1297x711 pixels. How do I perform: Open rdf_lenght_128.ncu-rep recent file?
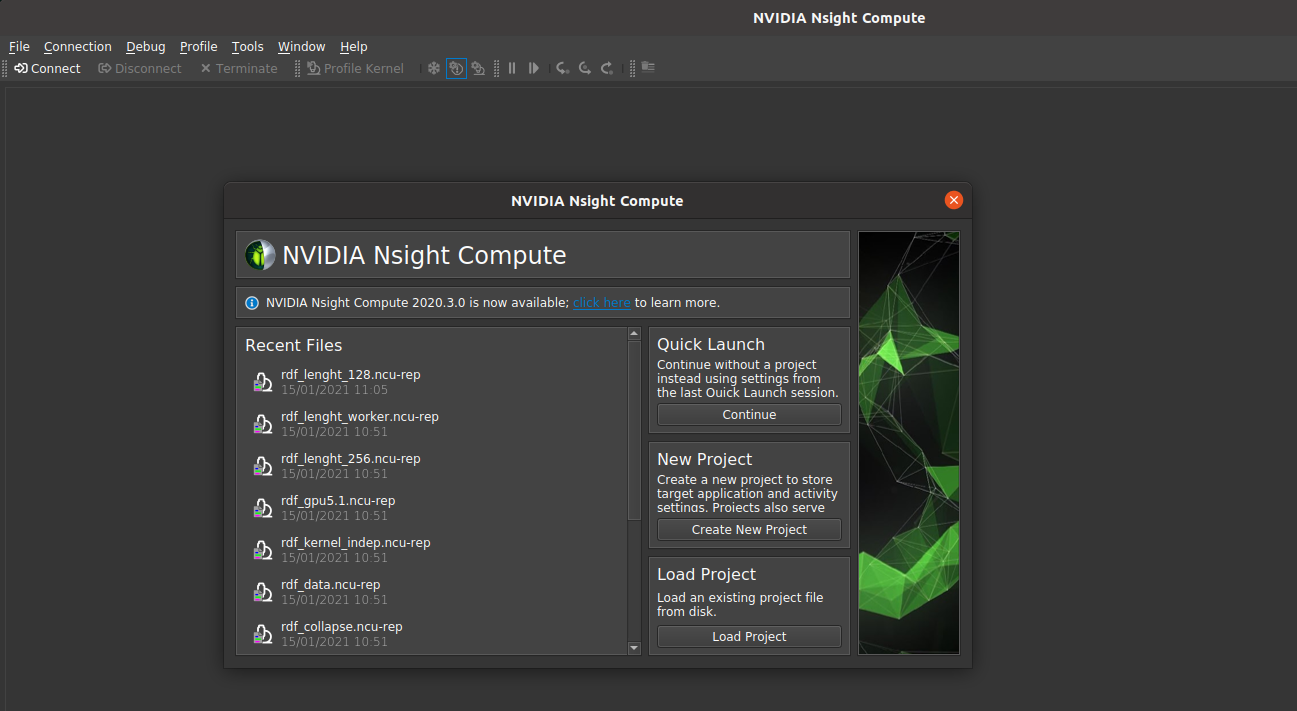(x=350, y=375)
